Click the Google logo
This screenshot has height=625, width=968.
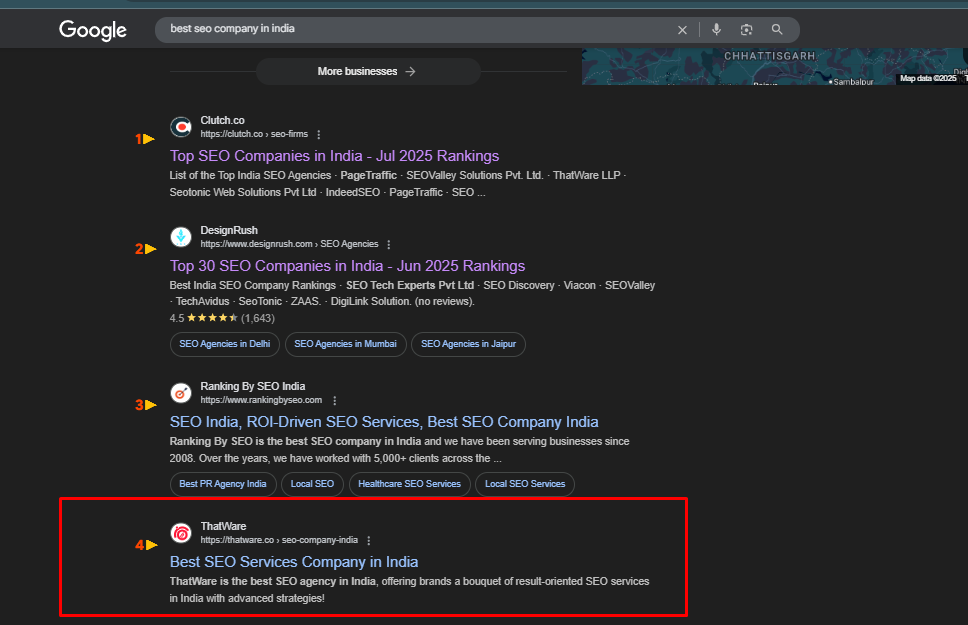point(93,30)
